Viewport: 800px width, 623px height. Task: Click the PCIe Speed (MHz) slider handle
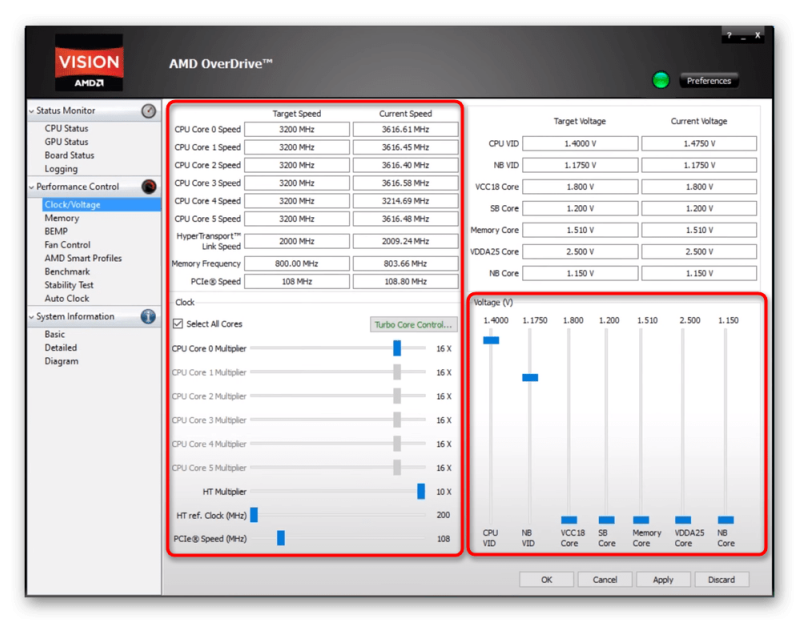click(281, 538)
